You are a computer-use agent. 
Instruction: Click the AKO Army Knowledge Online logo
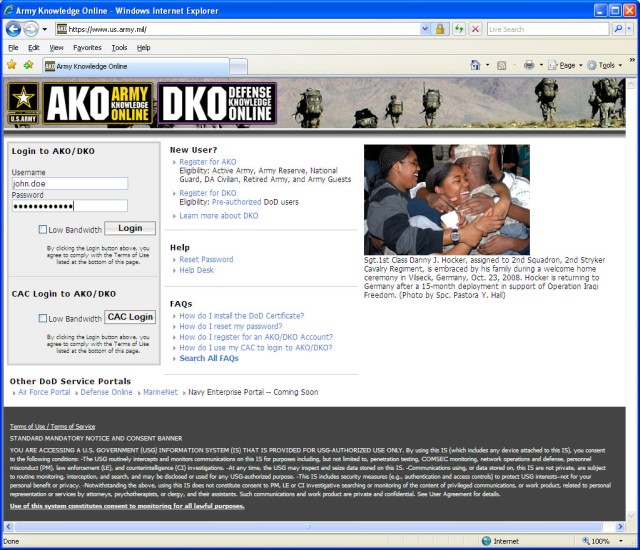pyautogui.click(x=98, y=103)
